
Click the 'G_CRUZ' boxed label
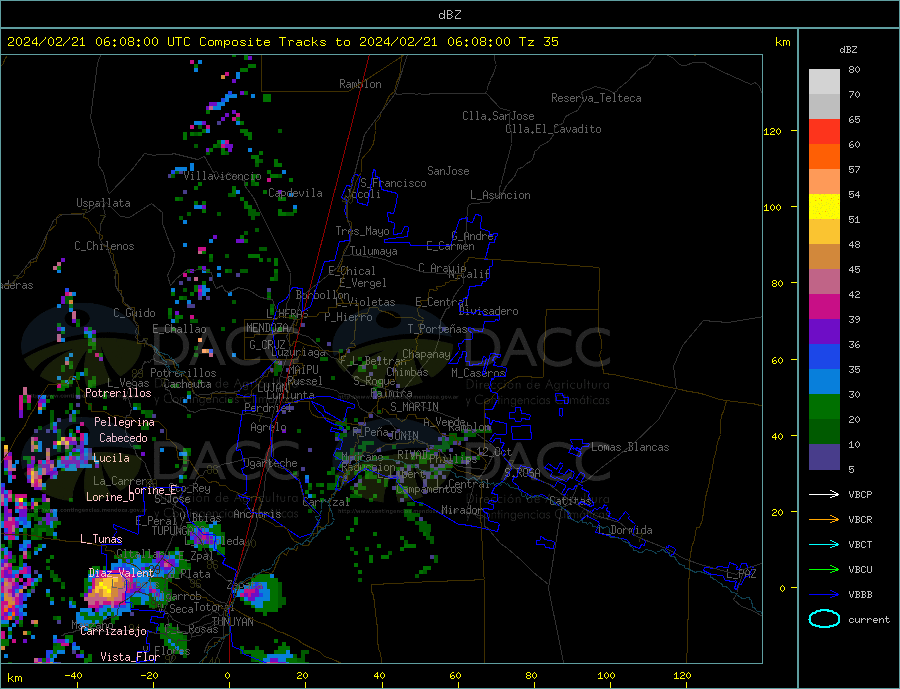(x=267, y=345)
